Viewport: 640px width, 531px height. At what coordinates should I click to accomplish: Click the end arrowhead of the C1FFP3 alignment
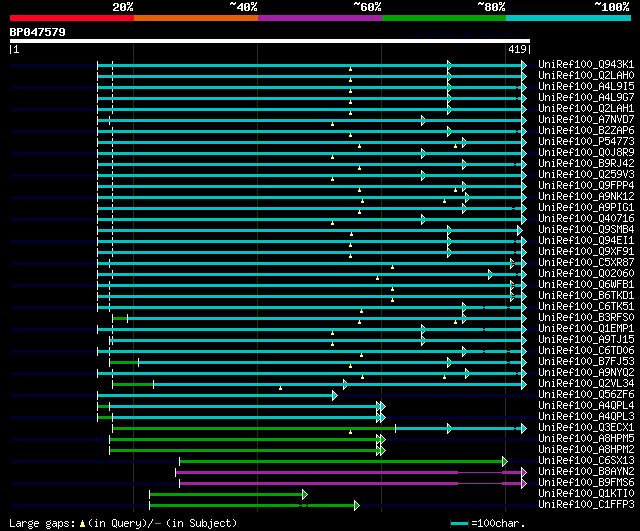[x=357, y=505]
